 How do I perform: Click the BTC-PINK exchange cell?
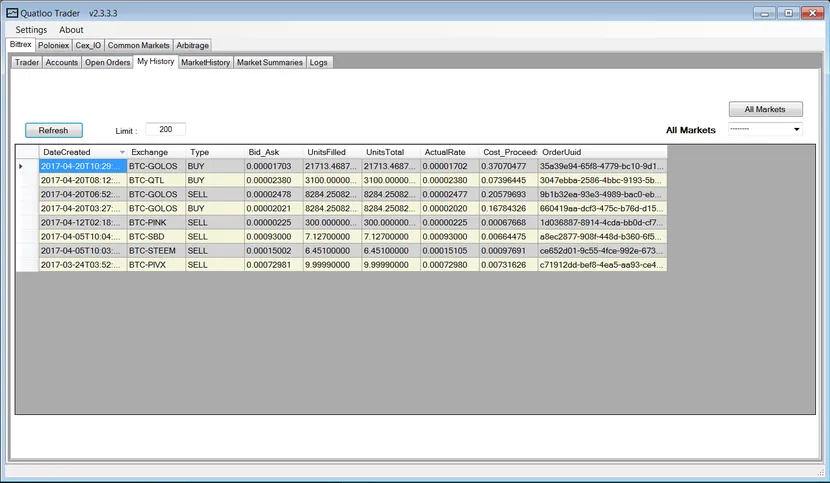click(x=156, y=223)
